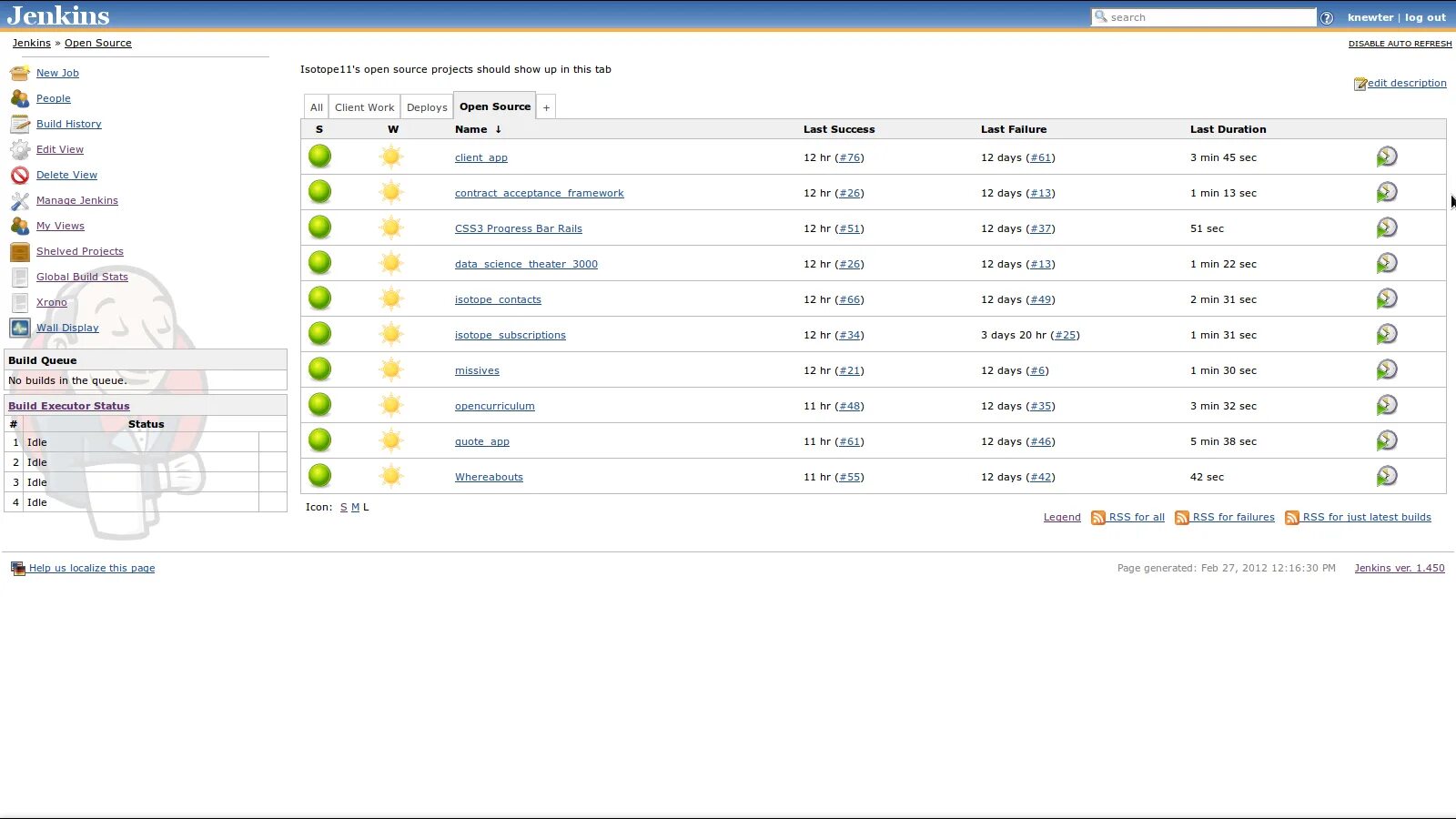1456x819 pixels.
Task: Sort table by W weather column
Action: pyautogui.click(x=393, y=129)
